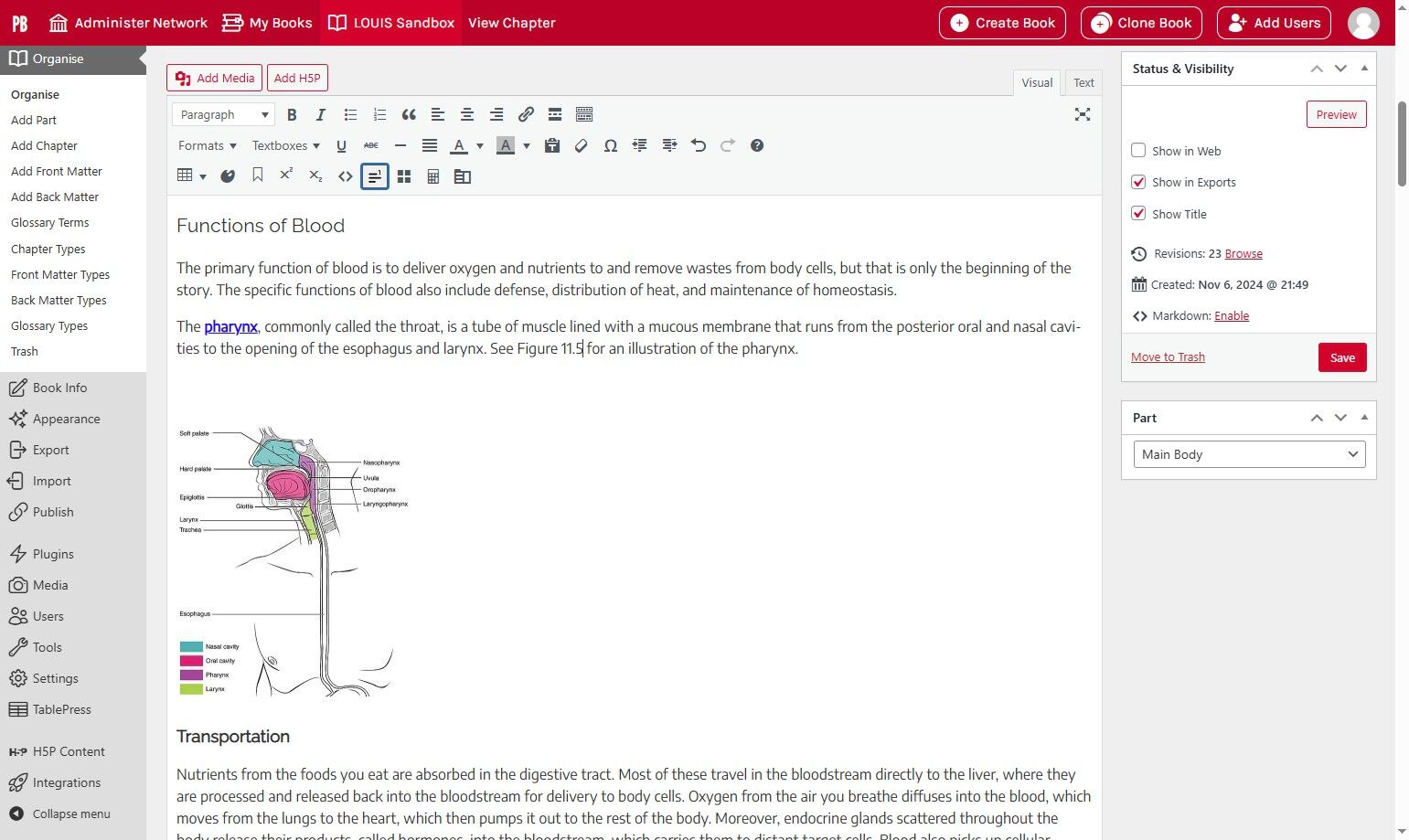Switch to the Text editor tab
Screen dimensions: 1409x840
coord(1083,82)
